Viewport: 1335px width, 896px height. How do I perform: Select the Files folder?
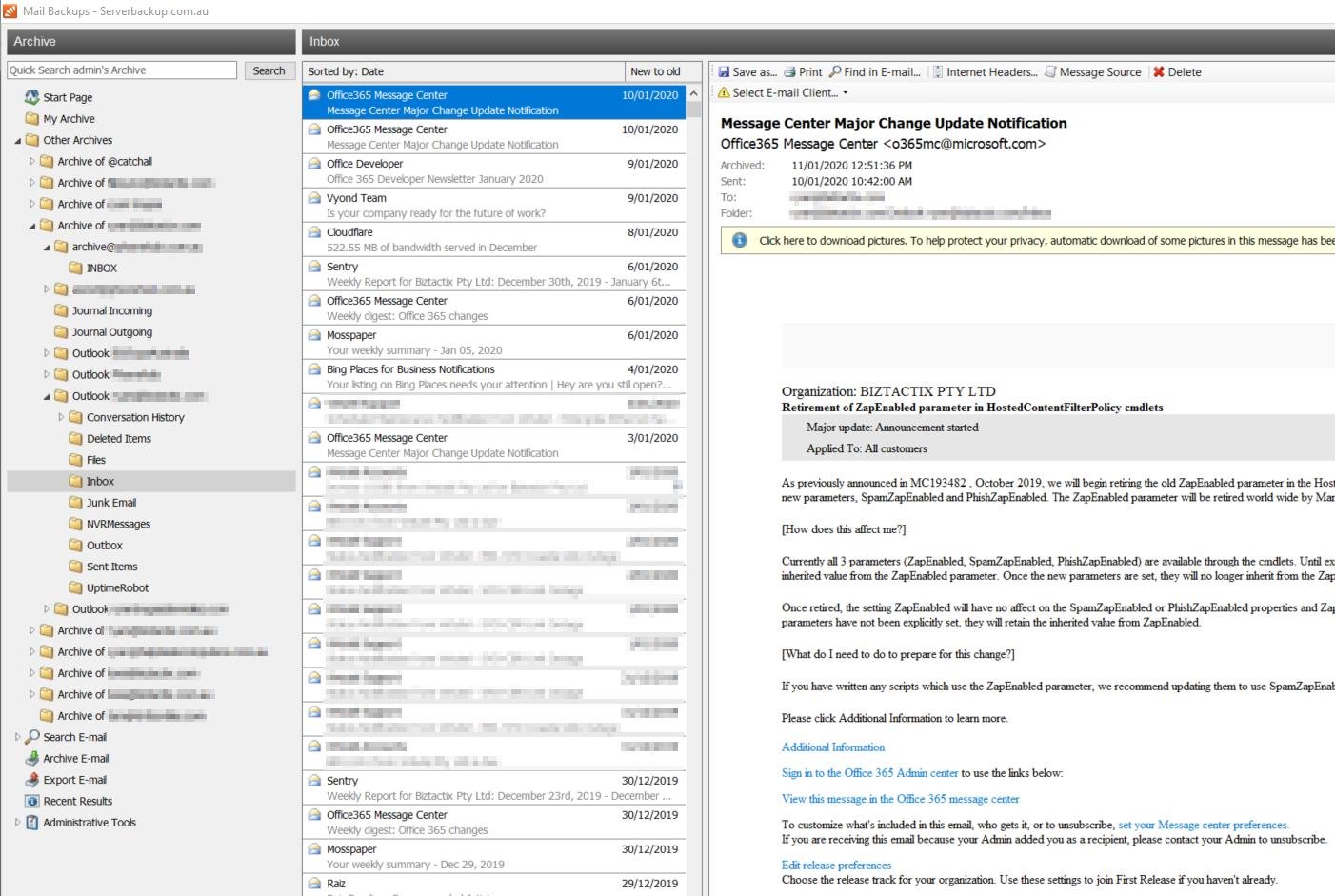tap(88, 460)
